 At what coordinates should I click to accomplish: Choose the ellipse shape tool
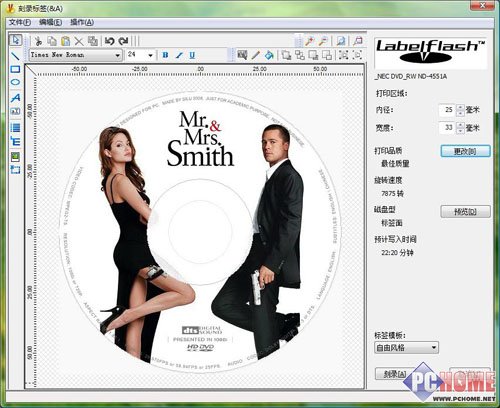(x=15, y=82)
